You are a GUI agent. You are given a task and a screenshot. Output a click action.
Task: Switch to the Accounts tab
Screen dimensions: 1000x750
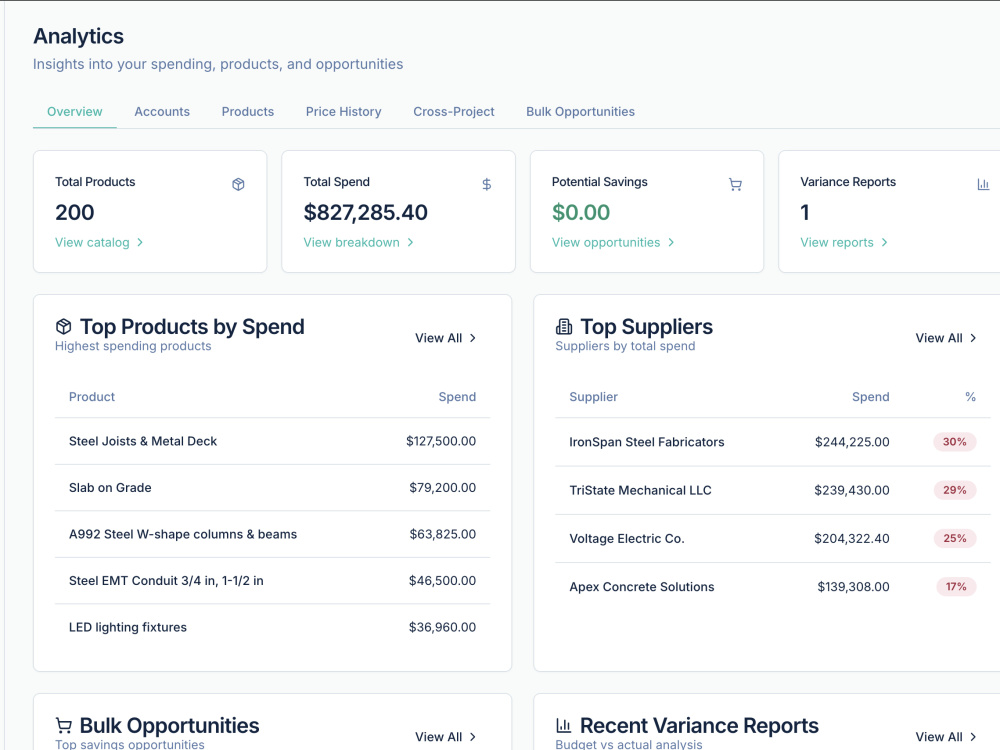[x=162, y=112]
